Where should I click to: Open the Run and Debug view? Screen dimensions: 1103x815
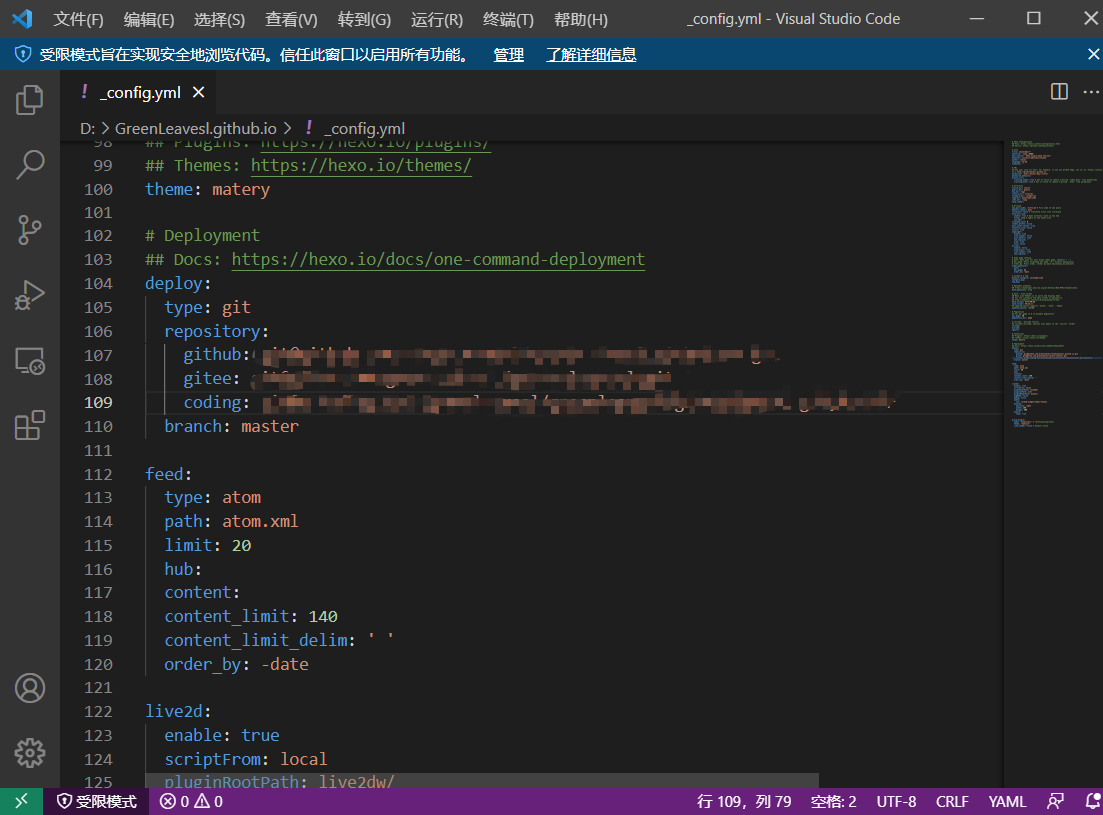pos(30,295)
